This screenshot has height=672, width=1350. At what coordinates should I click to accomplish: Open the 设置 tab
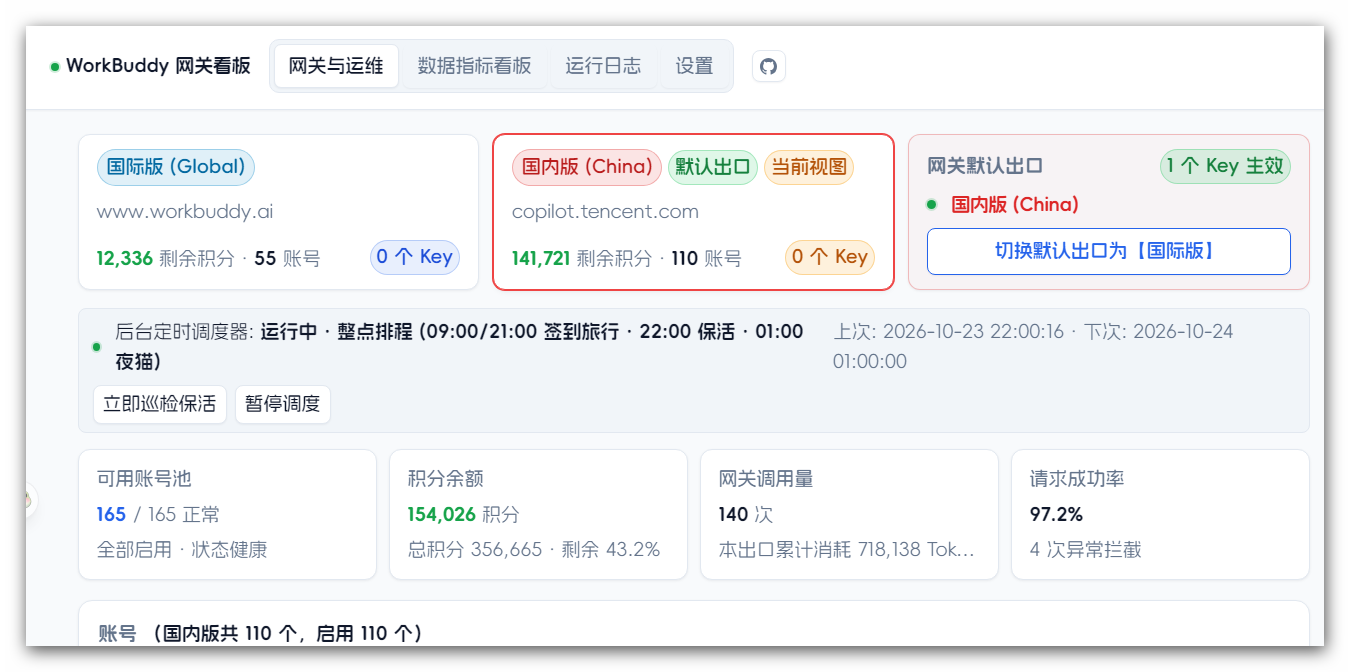(x=694, y=66)
